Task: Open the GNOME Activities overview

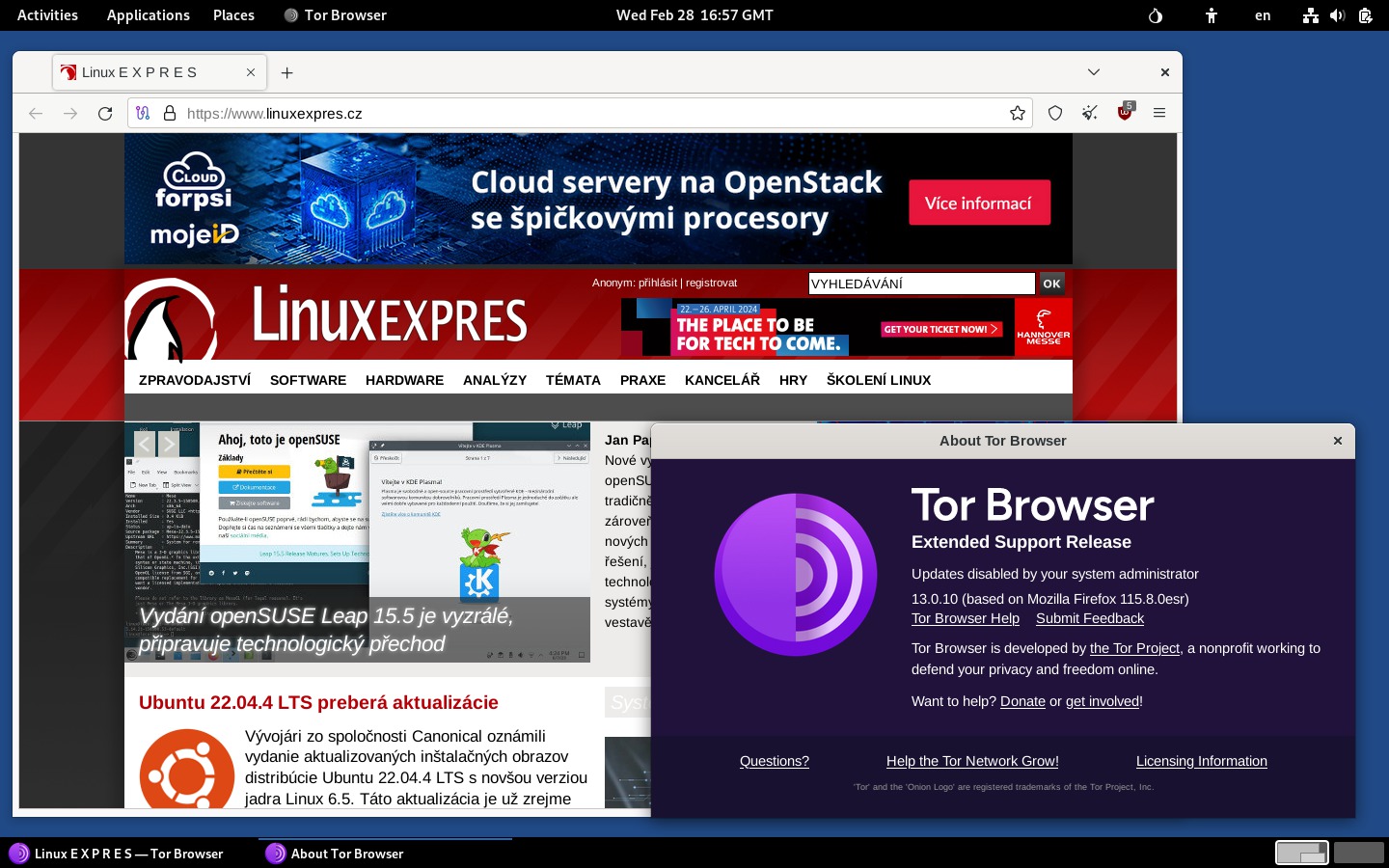Action: point(47,15)
